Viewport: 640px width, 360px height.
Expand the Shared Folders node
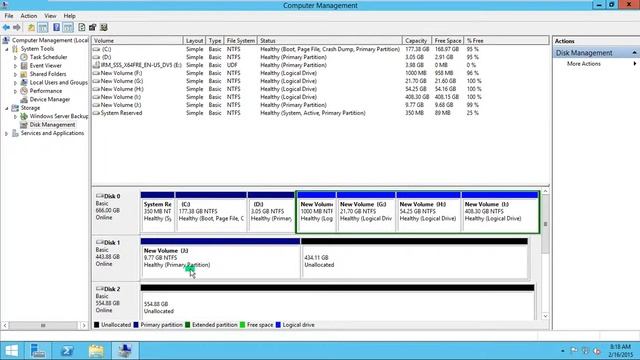click(x=16, y=74)
